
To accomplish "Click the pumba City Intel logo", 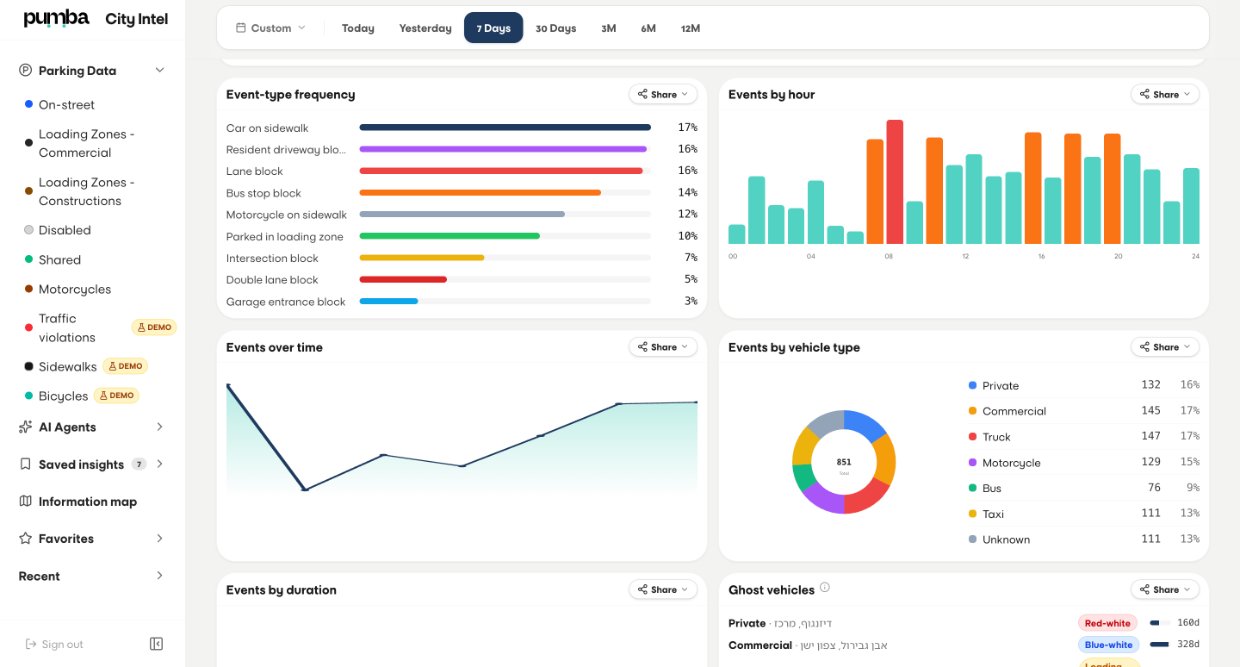I will (96, 19).
